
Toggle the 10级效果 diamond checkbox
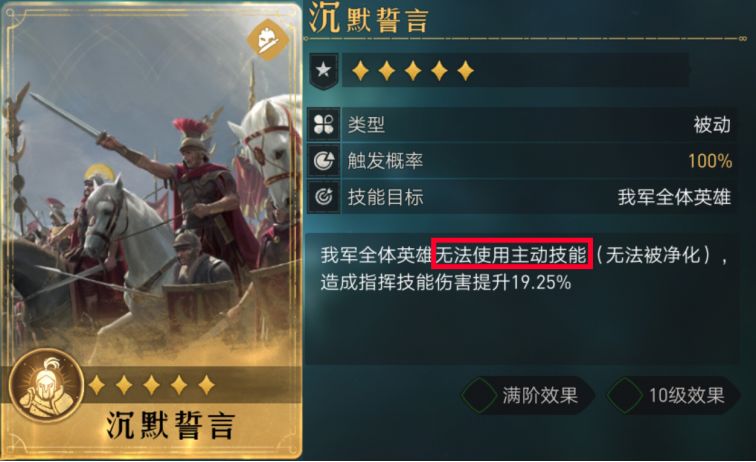(625, 395)
